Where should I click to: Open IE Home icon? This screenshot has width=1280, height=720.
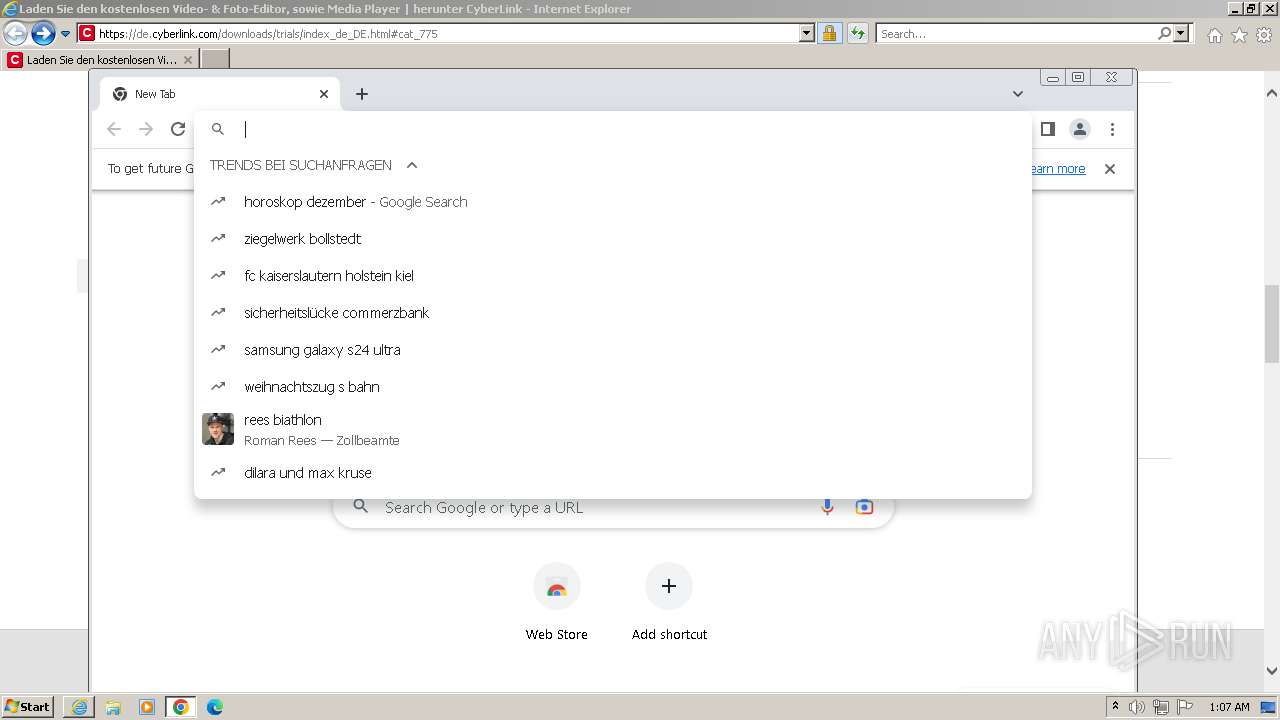pyautogui.click(x=1214, y=35)
